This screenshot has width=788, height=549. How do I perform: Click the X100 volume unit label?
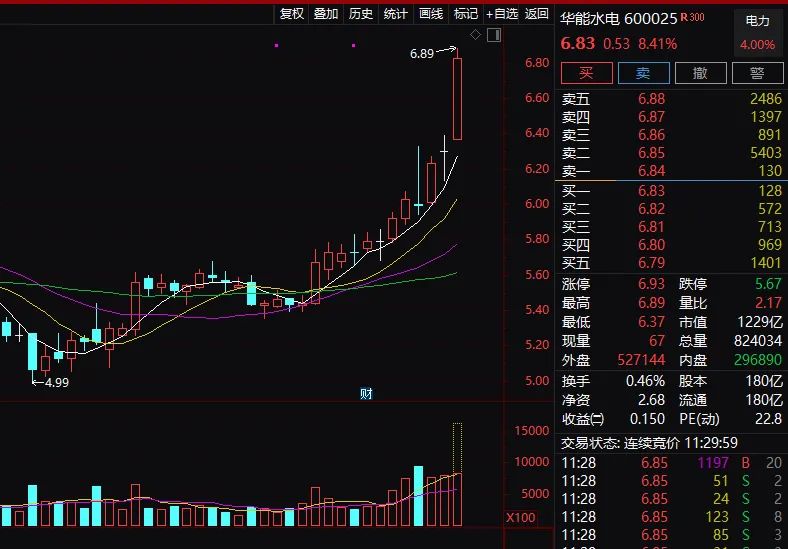click(520, 518)
